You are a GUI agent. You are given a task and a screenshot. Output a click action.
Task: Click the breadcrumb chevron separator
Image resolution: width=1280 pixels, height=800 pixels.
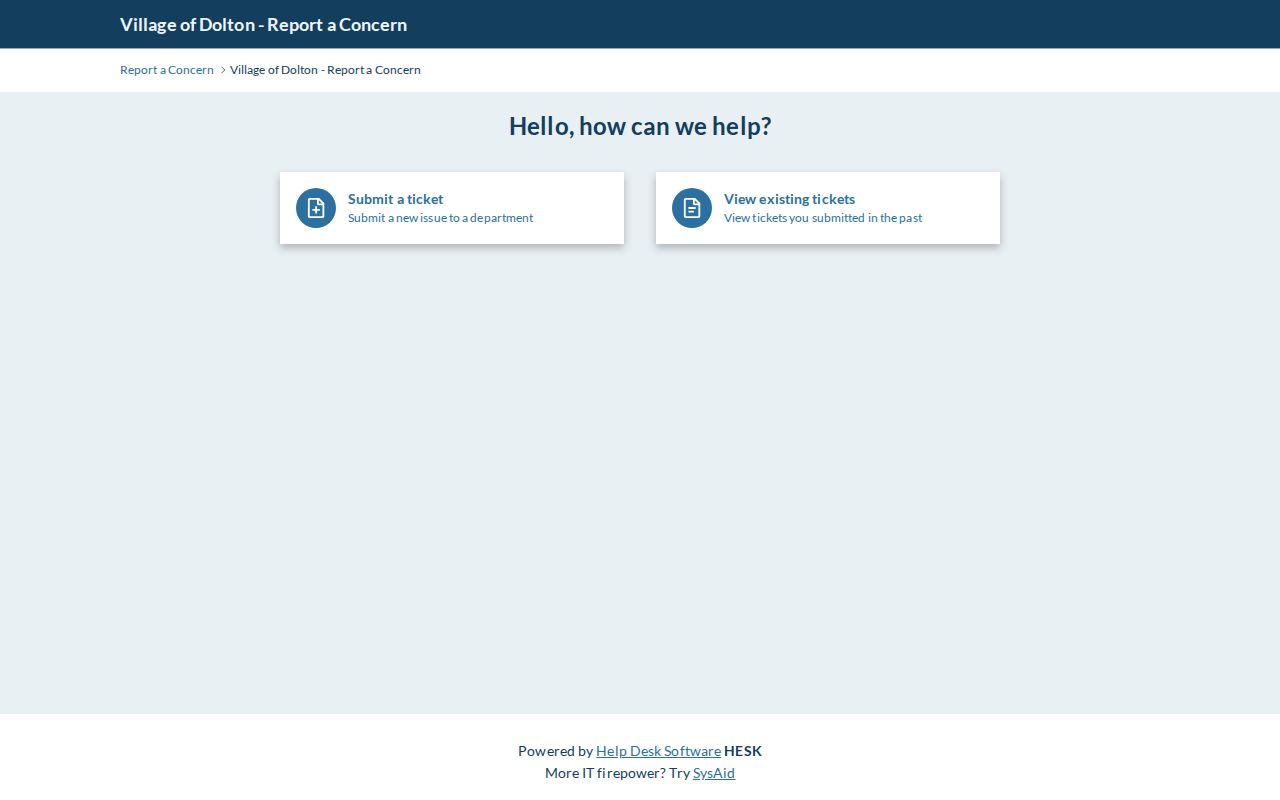(x=223, y=70)
